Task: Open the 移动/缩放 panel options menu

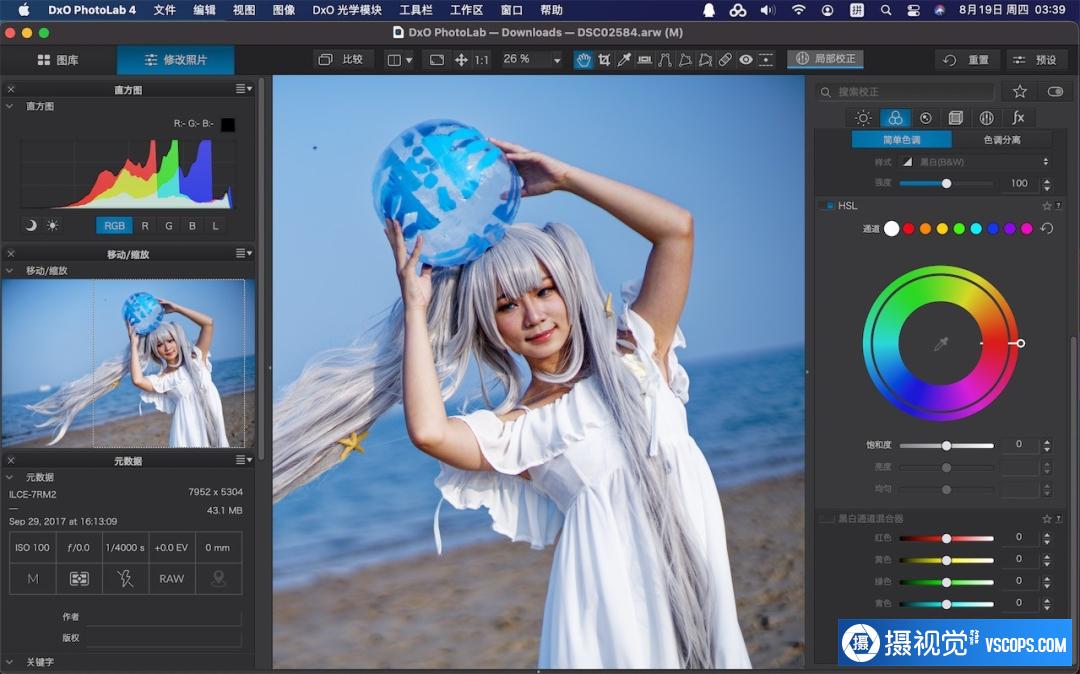Action: 244,253
